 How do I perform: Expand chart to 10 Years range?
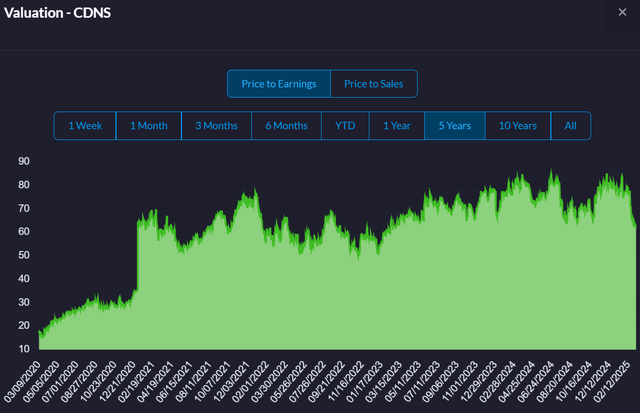click(518, 126)
